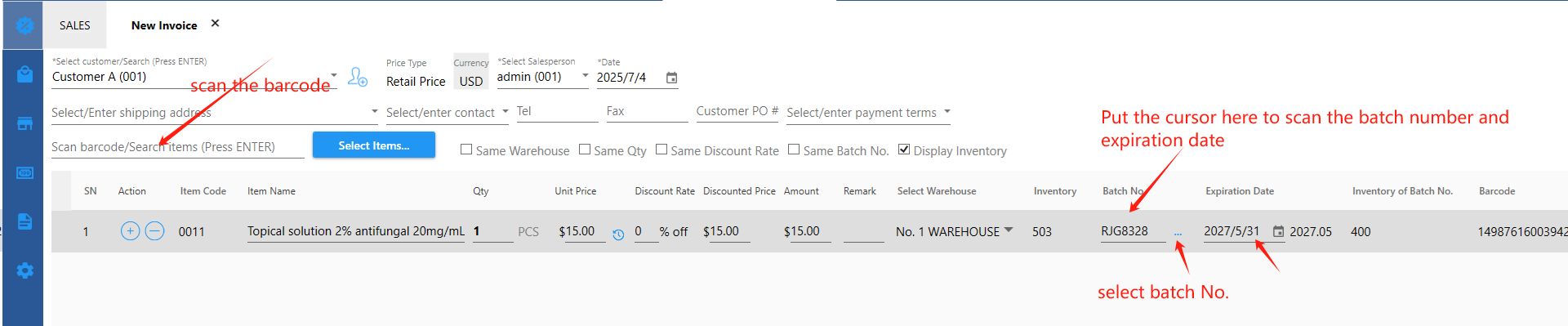Uncheck Display Inventory checkbox
The image size is (1568, 326).
click(904, 150)
